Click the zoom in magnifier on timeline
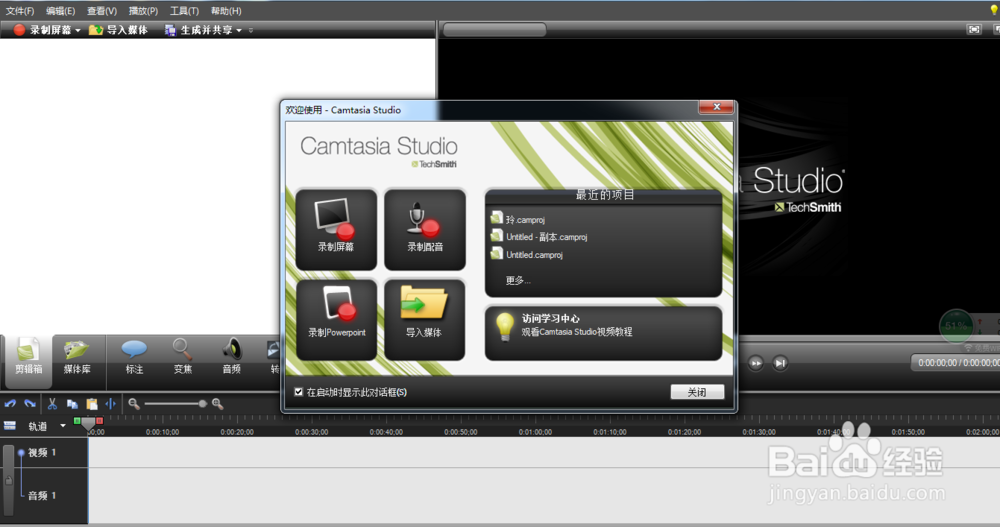Image resolution: width=1000 pixels, height=527 pixels. 217,403
